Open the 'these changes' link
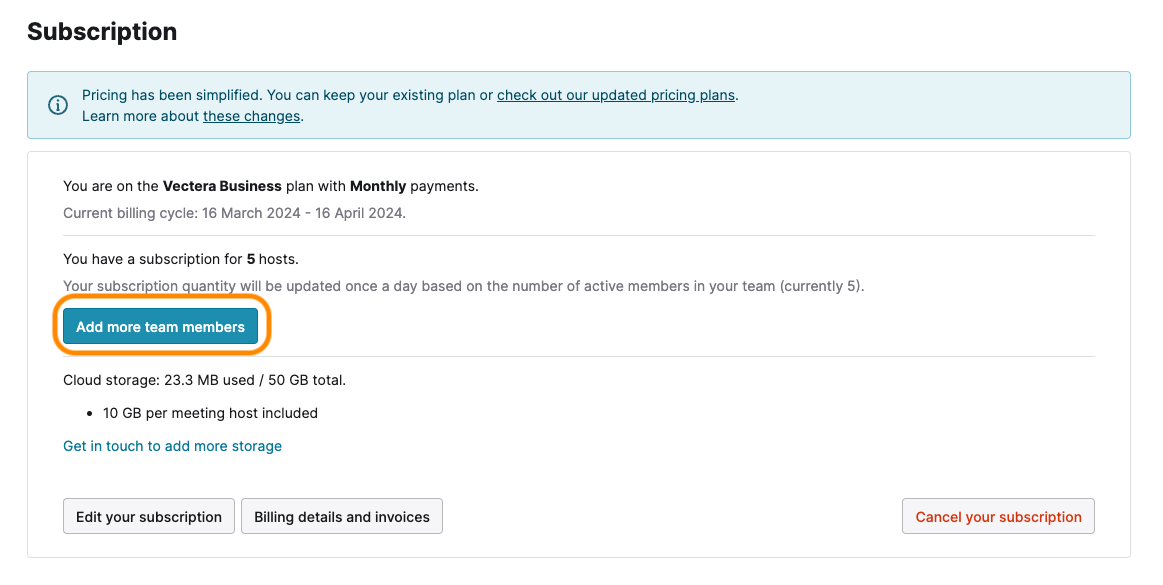Screen dimensions: 1163x585 pos(251,116)
